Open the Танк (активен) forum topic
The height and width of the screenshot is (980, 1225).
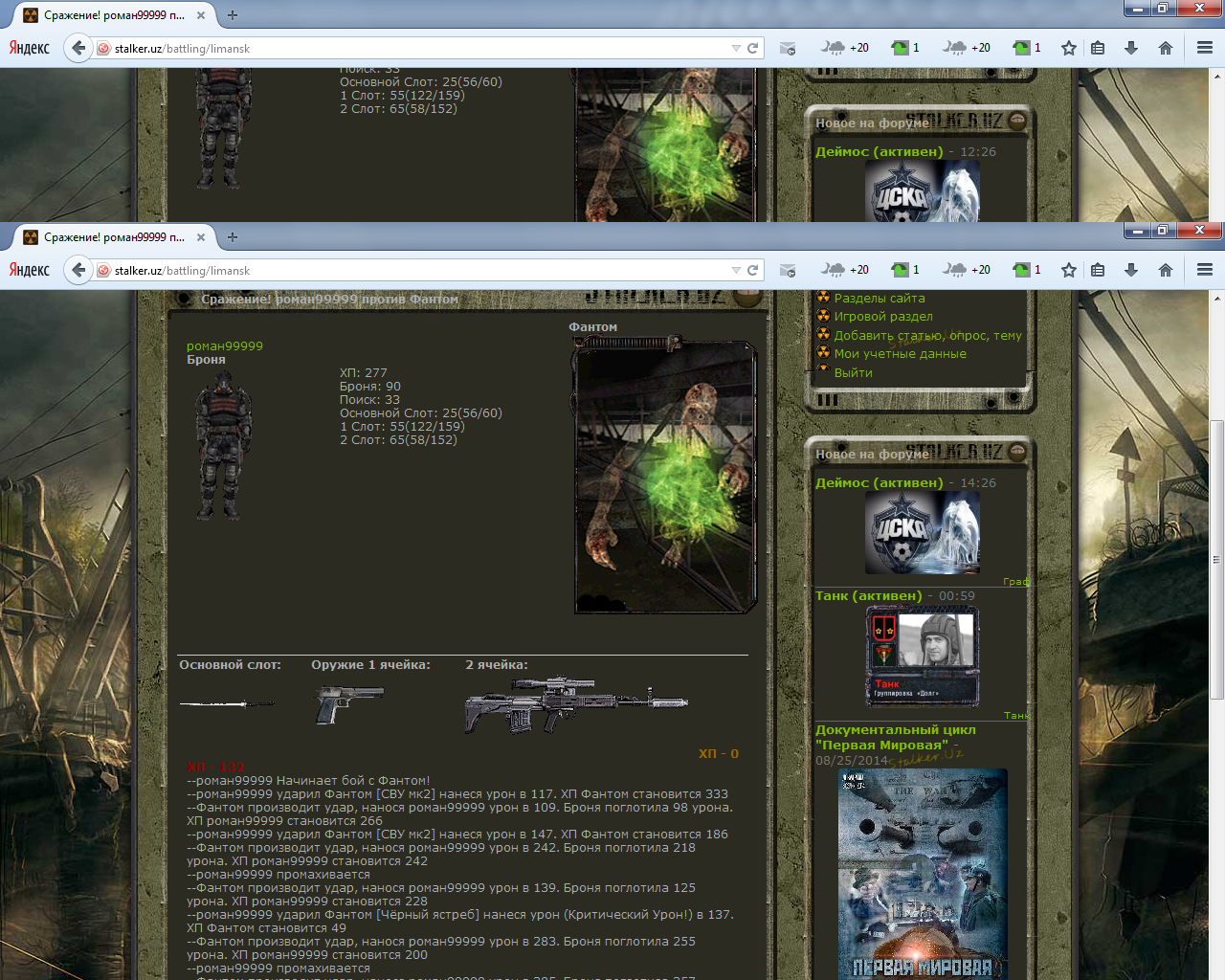click(x=868, y=595)
